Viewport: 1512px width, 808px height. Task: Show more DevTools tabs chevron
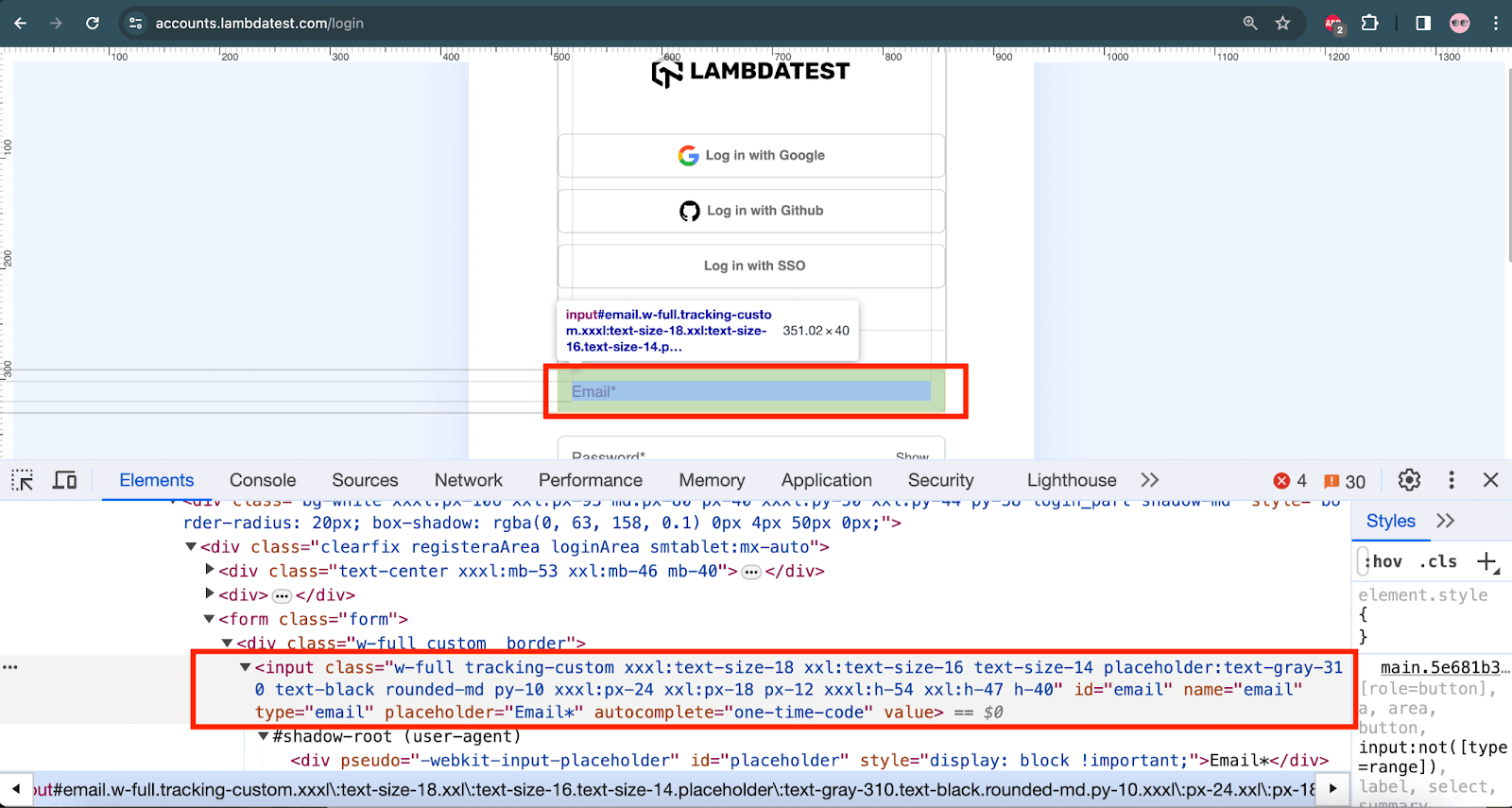(1149, 480)
